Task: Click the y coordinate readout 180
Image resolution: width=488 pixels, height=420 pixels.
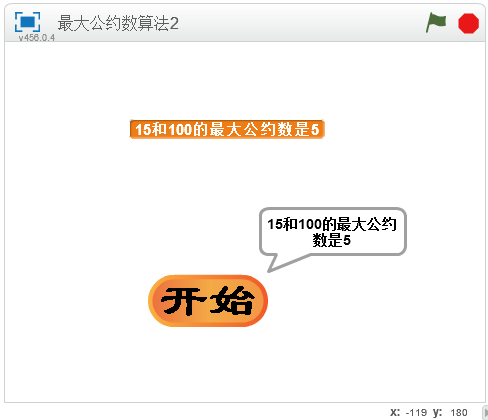Action: pyautogui.click(x=459, y=413)
